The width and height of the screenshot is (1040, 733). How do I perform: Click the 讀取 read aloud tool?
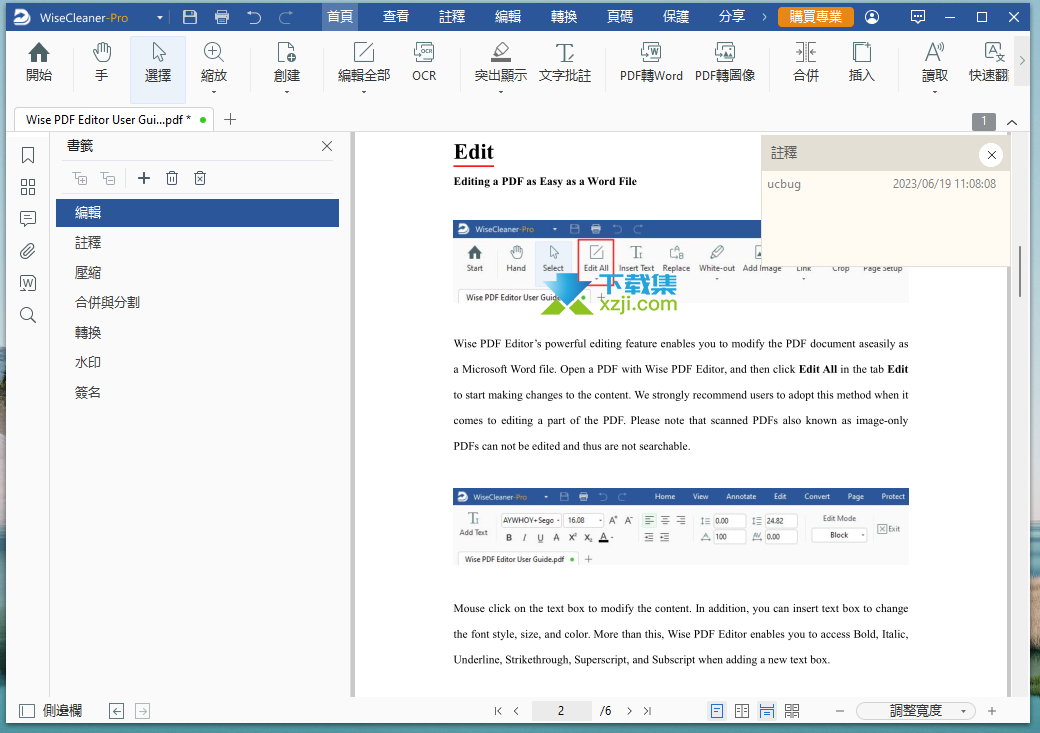(x=935, y=62)
